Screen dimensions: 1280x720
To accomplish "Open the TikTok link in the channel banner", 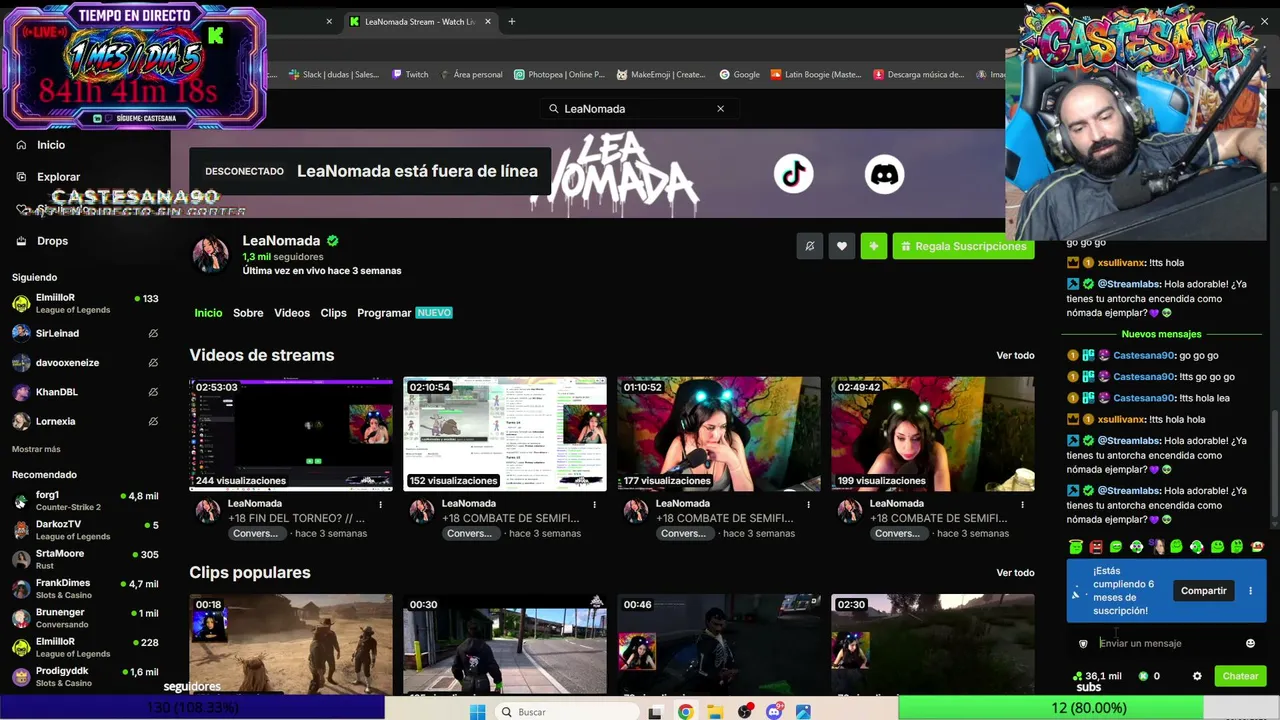I will click(x=794, y=174).
